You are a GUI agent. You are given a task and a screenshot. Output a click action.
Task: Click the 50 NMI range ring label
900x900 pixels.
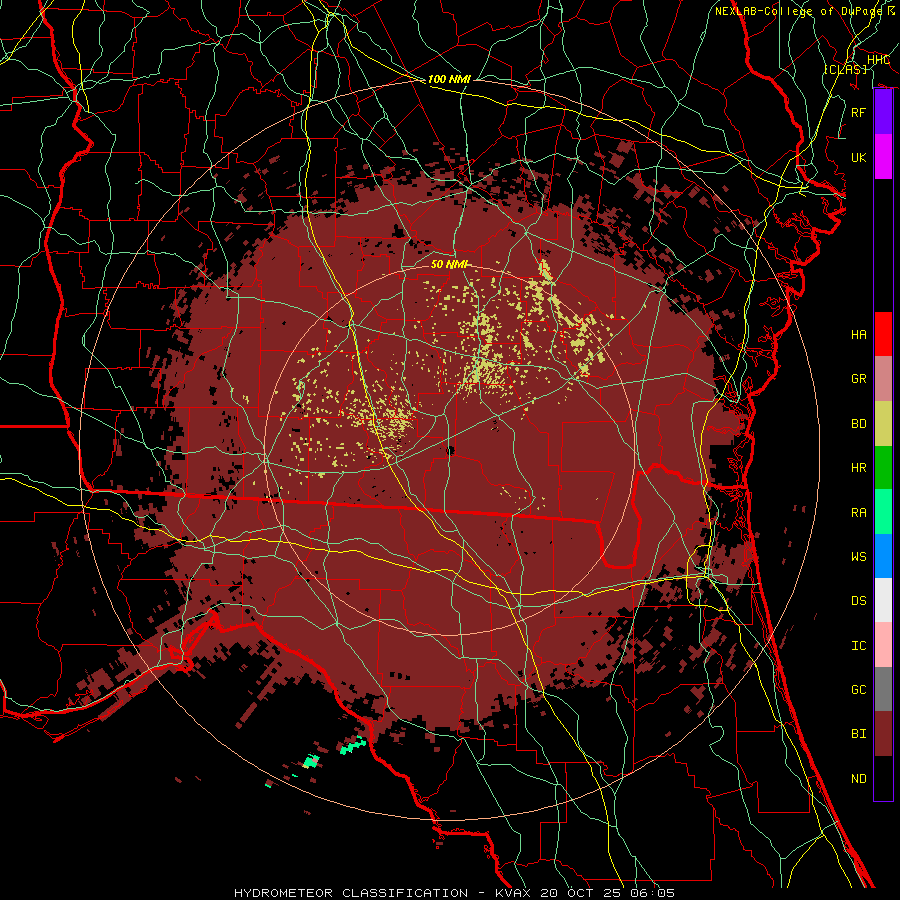pos(449,264)
